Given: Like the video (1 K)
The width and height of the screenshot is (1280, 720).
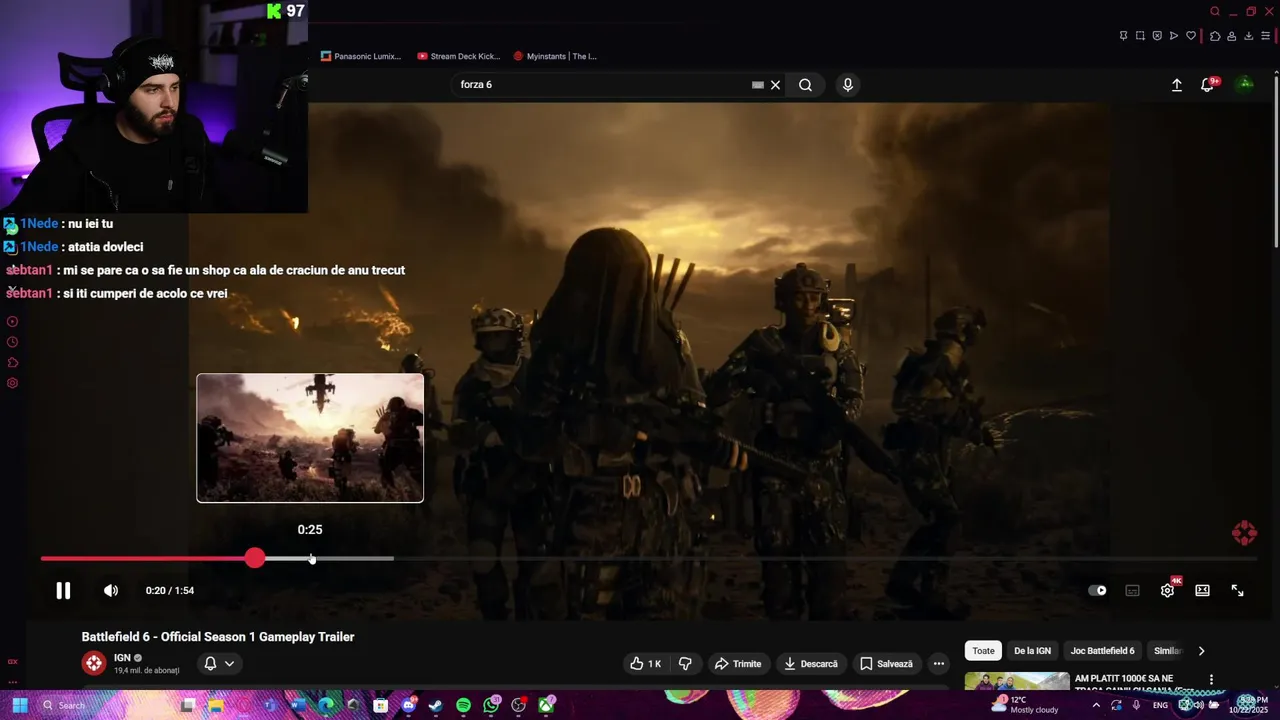Looking at the screenshot, I should (x=645, y=664).
